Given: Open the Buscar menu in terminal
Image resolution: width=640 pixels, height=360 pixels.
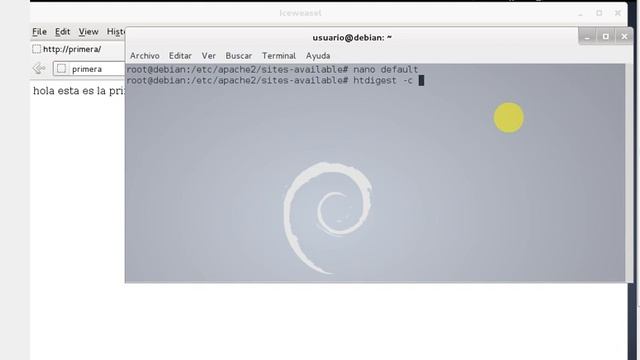Looking at the screenshot, I should tap(238, 56).
